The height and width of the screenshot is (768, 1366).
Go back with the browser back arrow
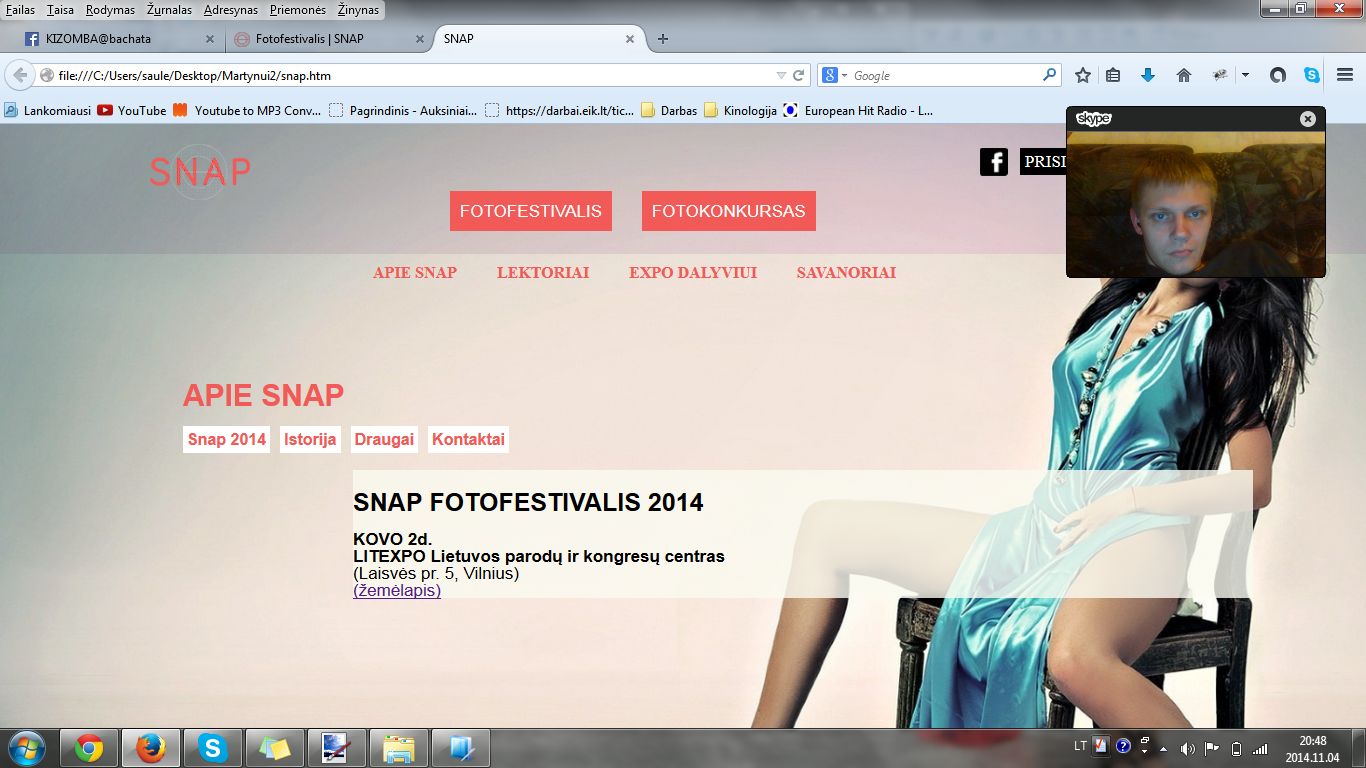coord(20,75)
